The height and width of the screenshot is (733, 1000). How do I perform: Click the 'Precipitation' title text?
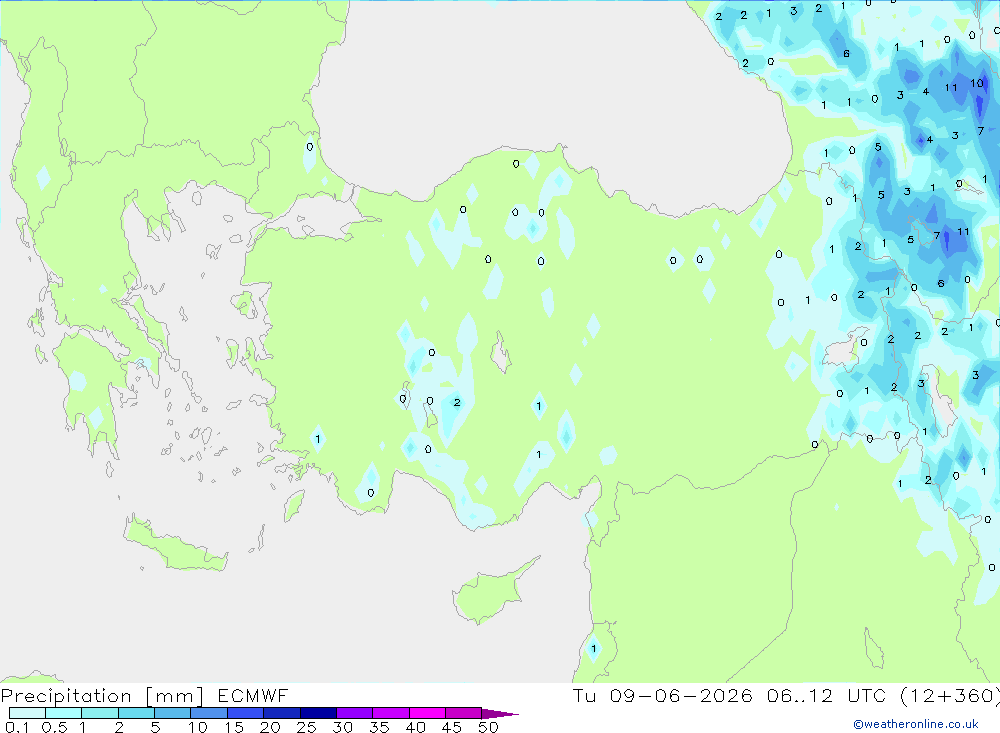pyautogui.click(x=66, y=696)
